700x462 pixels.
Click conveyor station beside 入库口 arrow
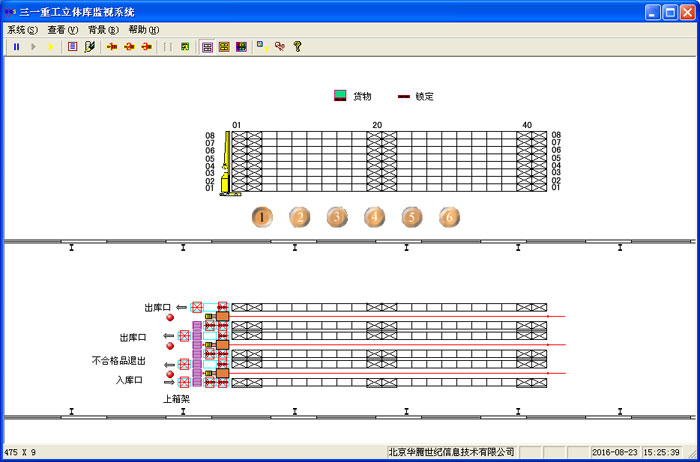183,383
